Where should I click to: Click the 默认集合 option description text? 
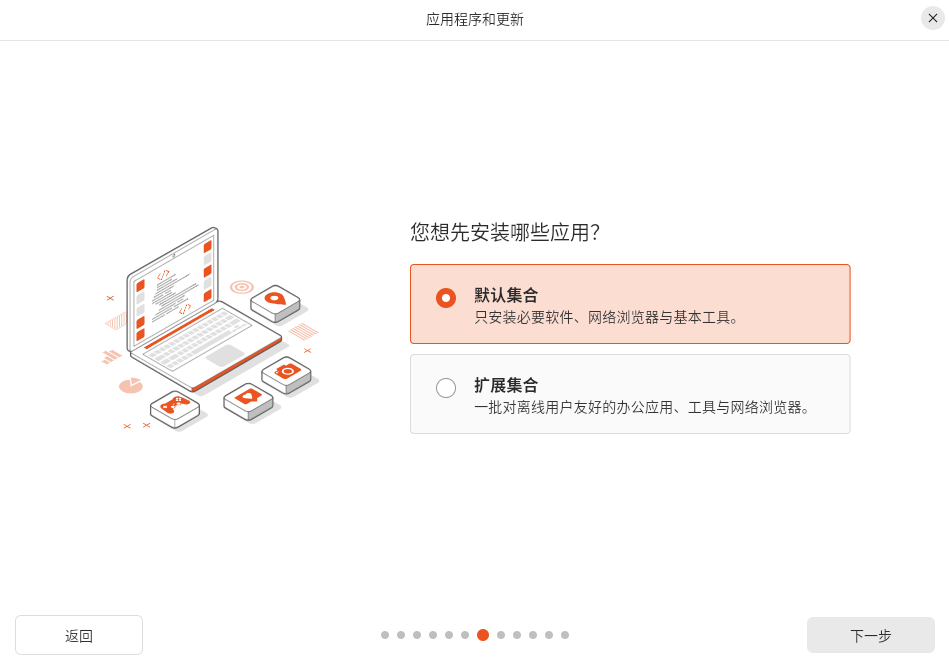[x=606, y=319]
